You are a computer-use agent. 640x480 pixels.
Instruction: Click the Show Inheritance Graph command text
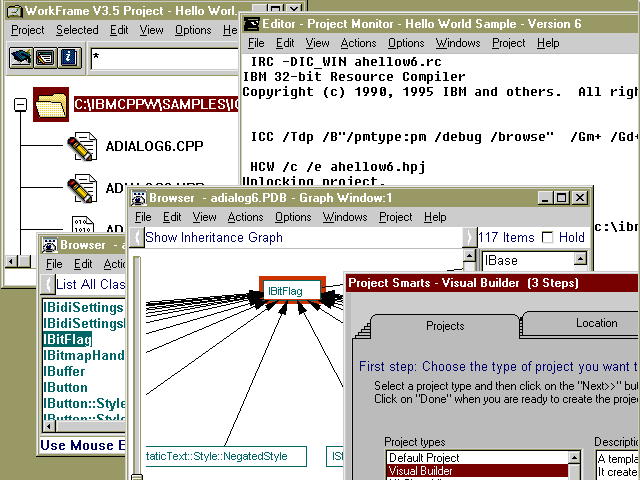click(x=214, y=238)
